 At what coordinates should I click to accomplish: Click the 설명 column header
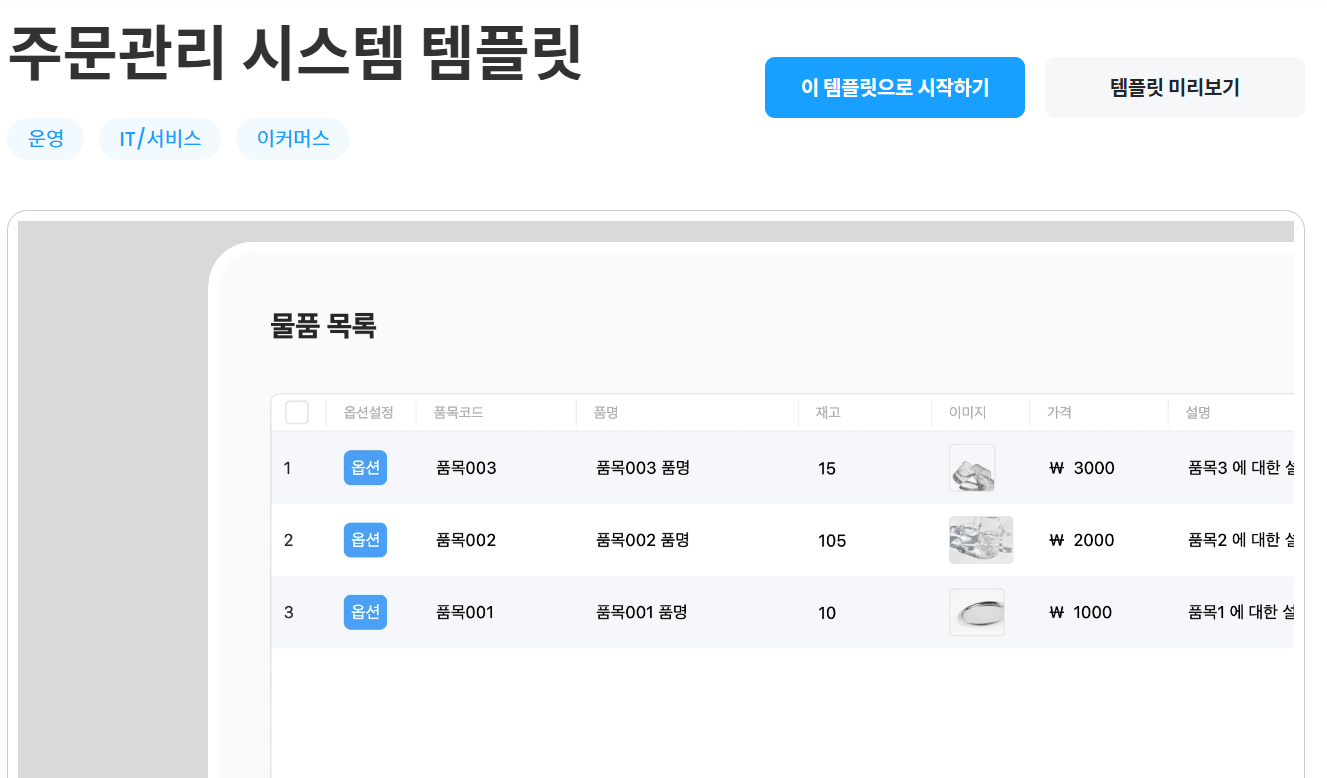pos(1196,411)
